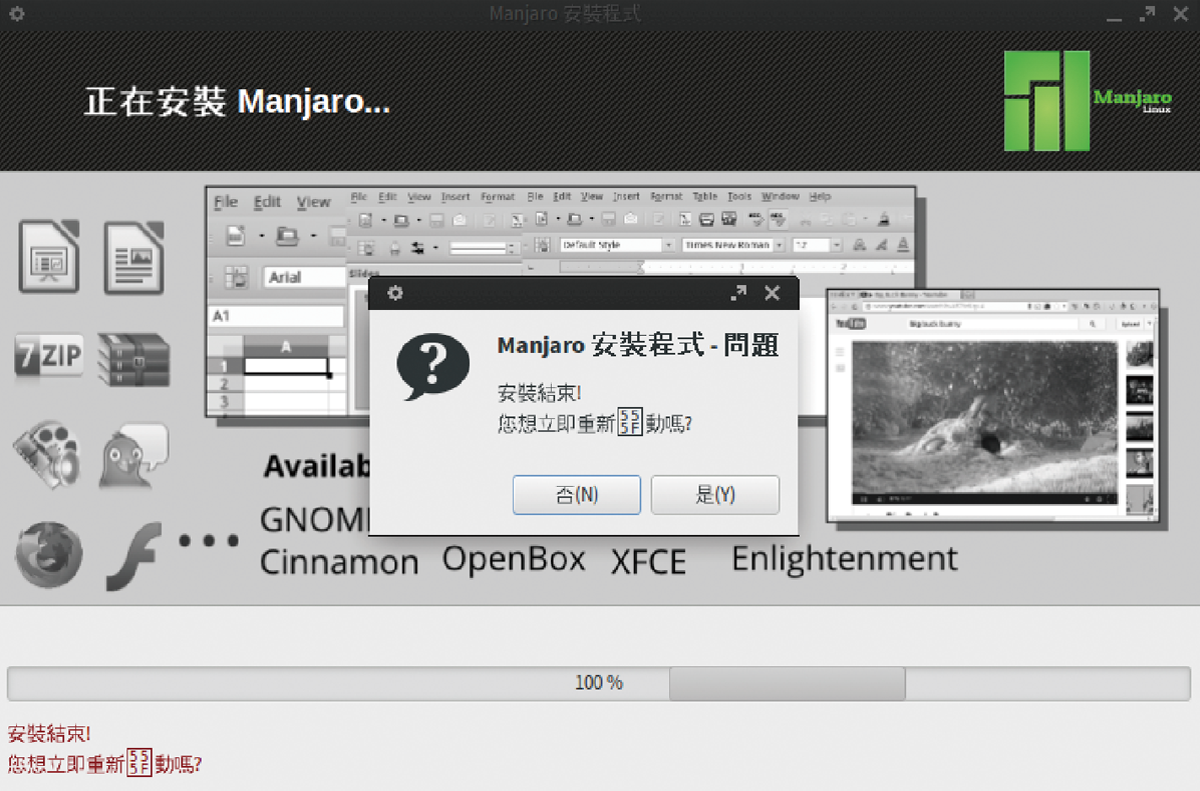Click the 安裝結束! message inside the dialog
The height and width of the screenshot is (791, 1200).
pyautogui.click(x=539, y=393)
